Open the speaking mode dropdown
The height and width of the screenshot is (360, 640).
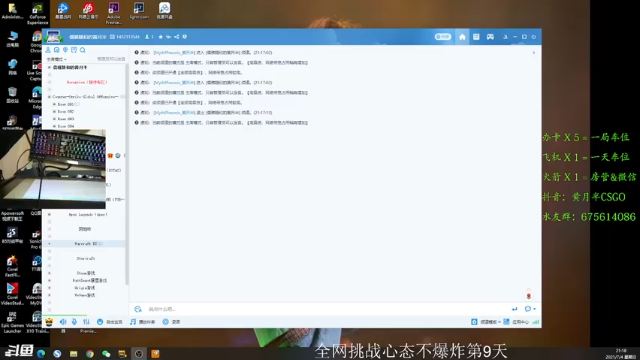pos(57,59)
